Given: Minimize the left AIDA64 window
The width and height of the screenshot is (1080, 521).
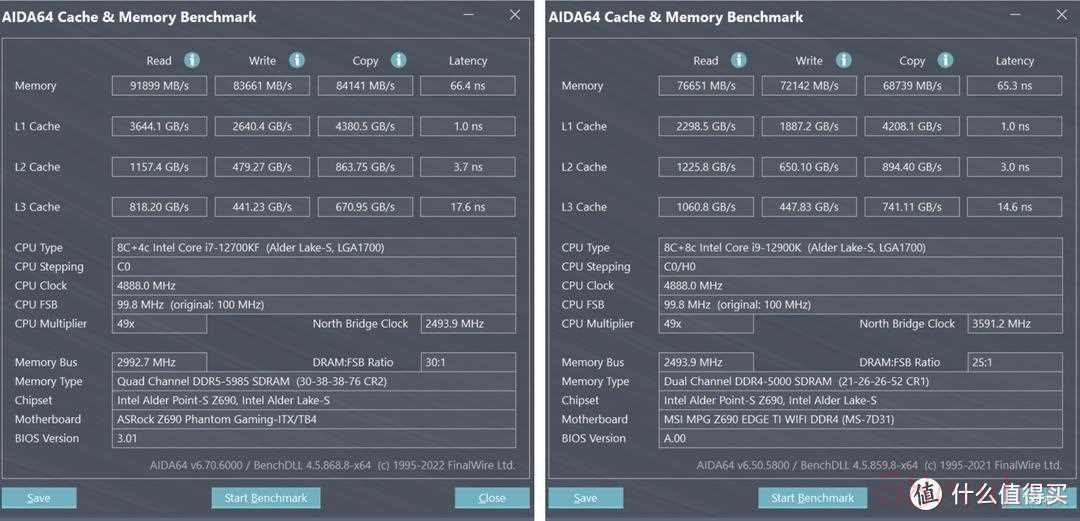Looking at the screenshot, I should [x=468, y=14].
